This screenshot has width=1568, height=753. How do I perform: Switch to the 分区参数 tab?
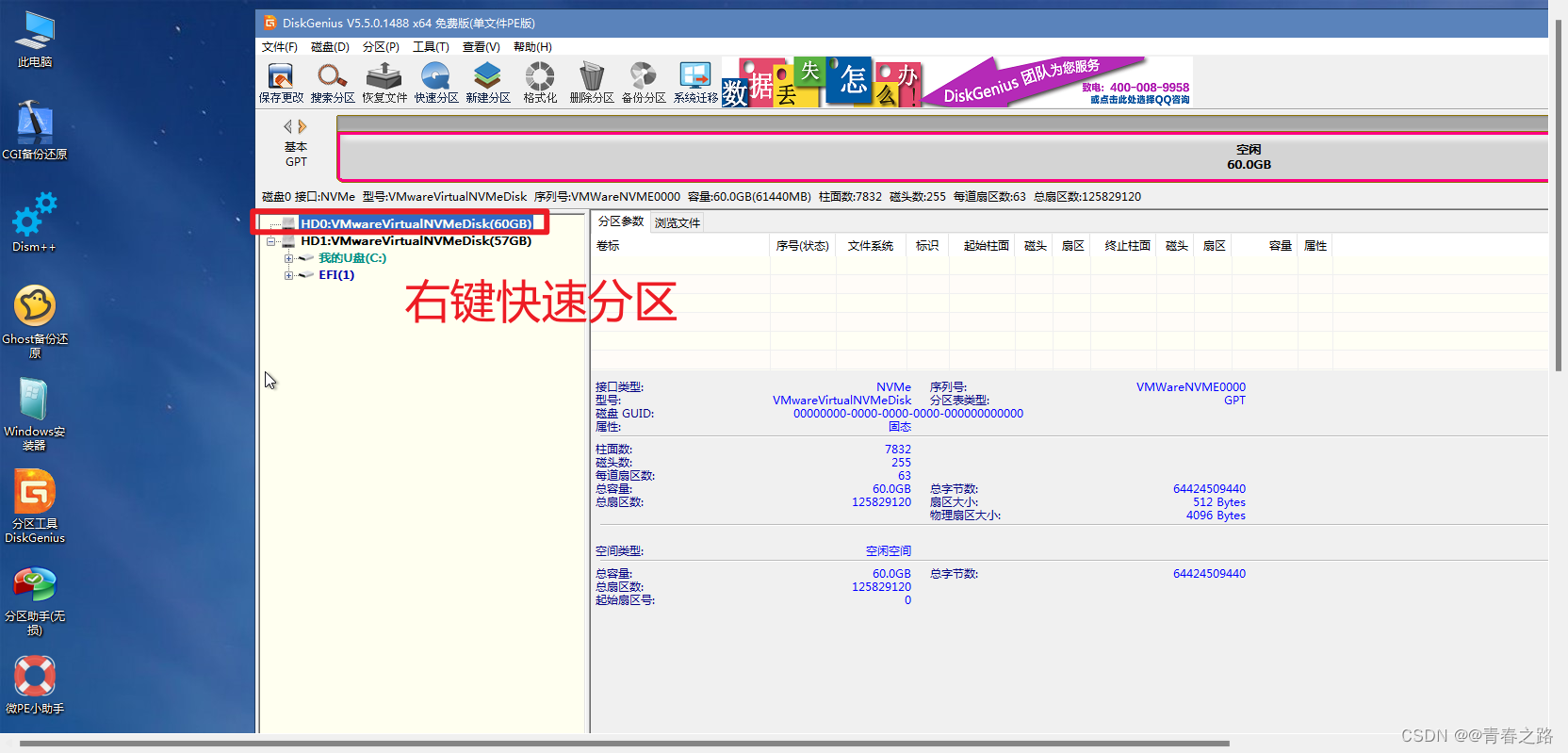(x=621, y=221)
